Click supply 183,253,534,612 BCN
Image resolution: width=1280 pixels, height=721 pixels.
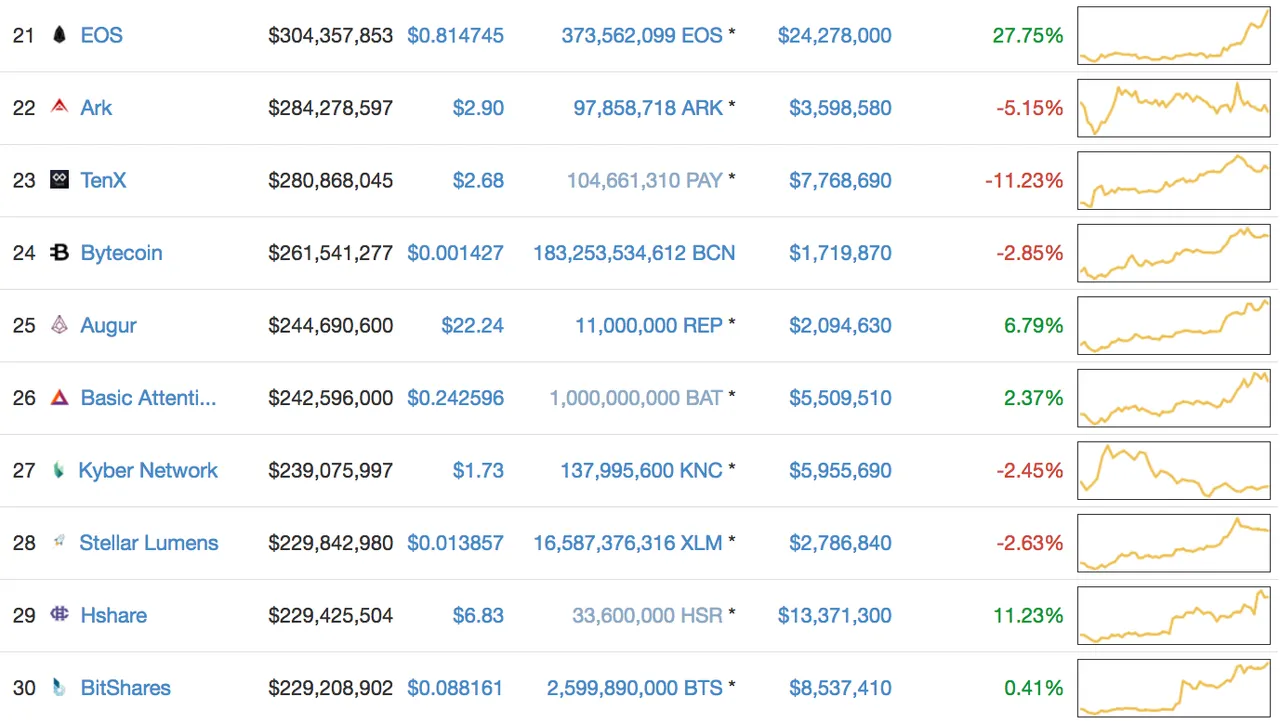point(635,253)
